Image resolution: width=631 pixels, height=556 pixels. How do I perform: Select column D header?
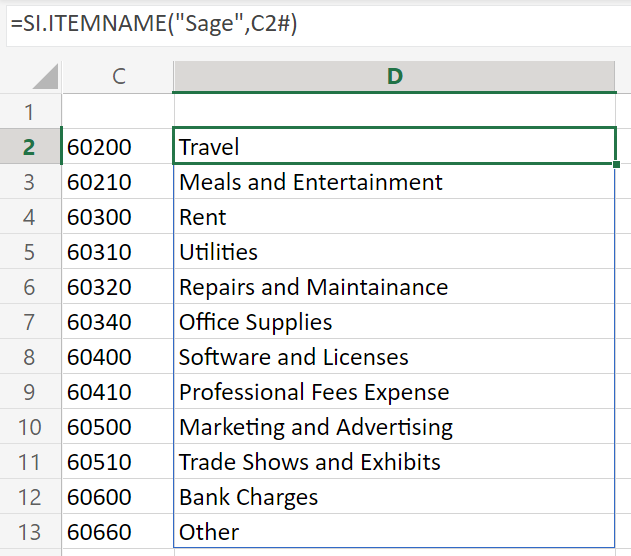click(x=394, y=76)
